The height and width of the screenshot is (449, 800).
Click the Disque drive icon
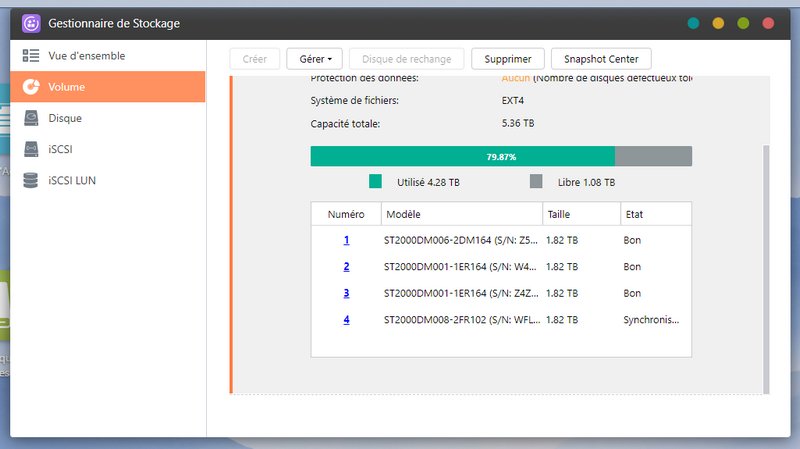tap(31, 118)
